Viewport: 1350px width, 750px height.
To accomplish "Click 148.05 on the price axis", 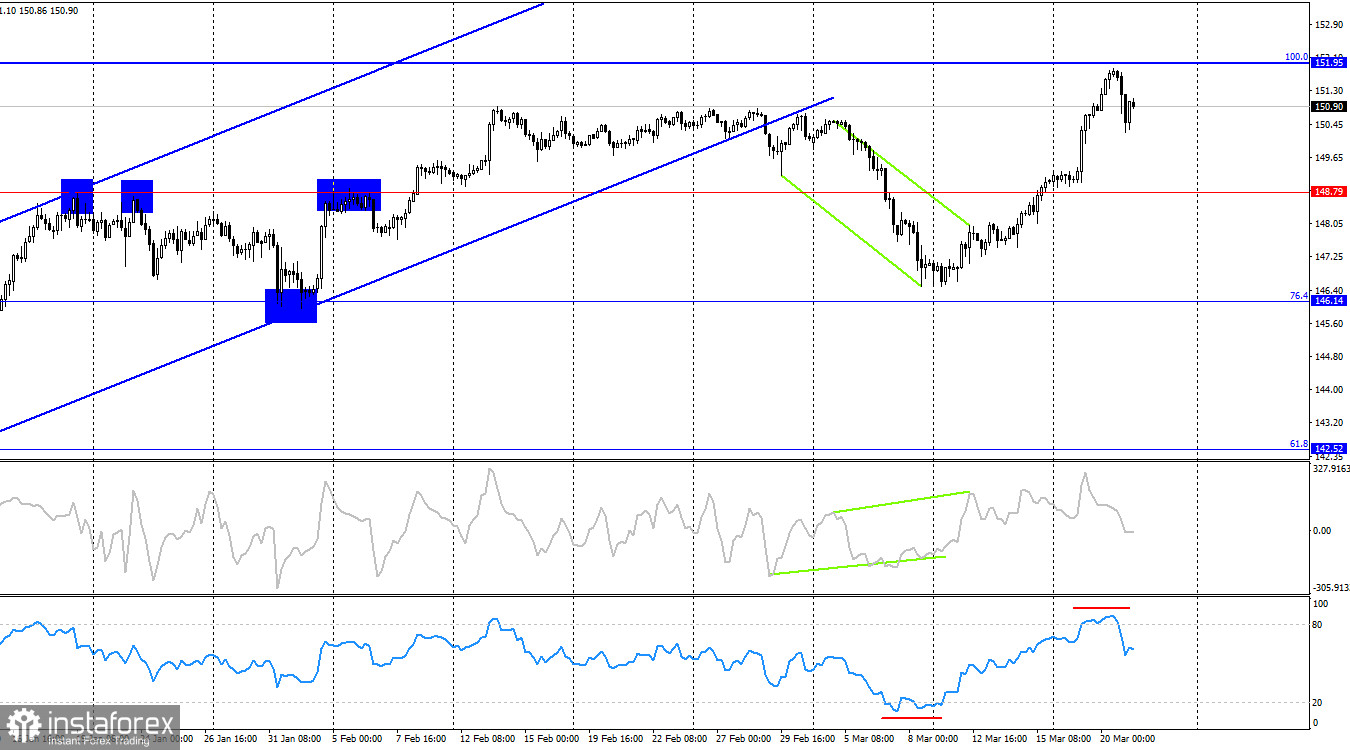I will pos(1329,224).
